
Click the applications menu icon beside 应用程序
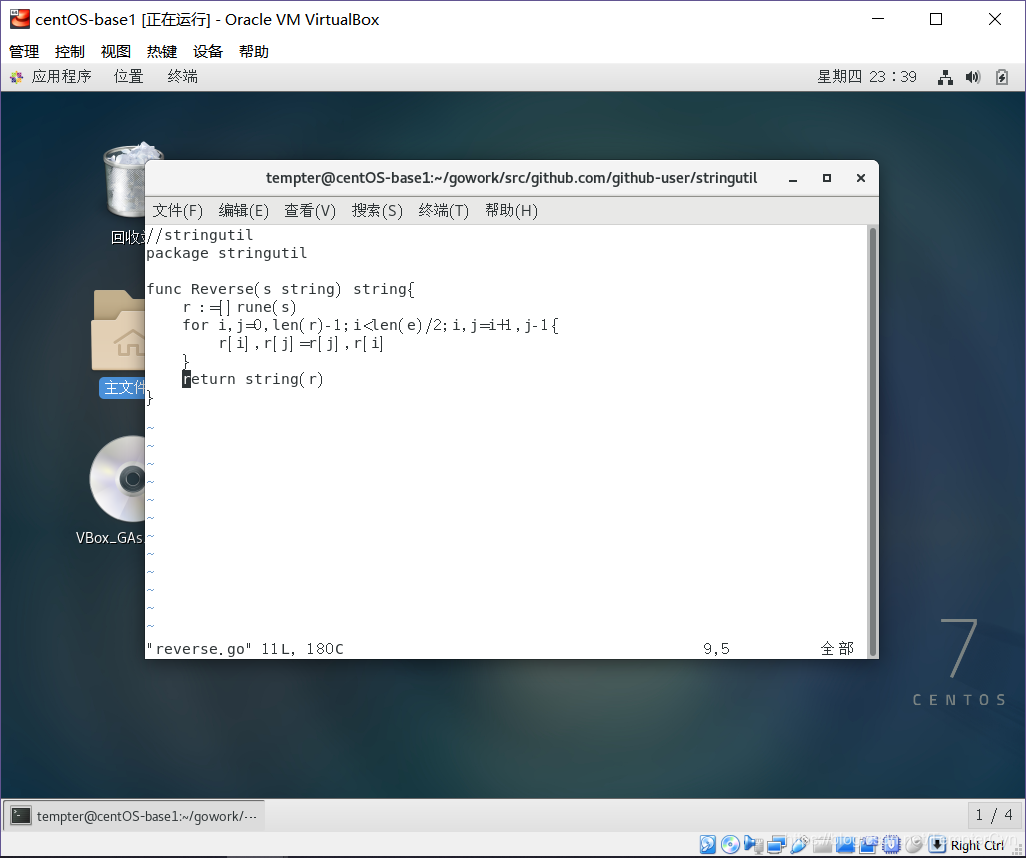pos(16,77)
